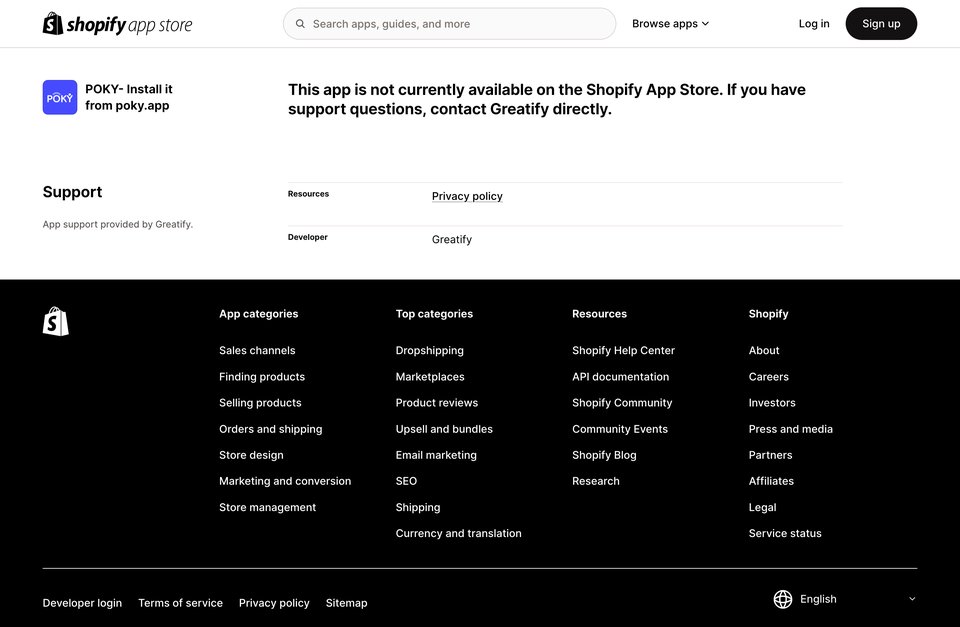
Task: Click the Shopify bag logo in footer
Action: coord(56,321)
